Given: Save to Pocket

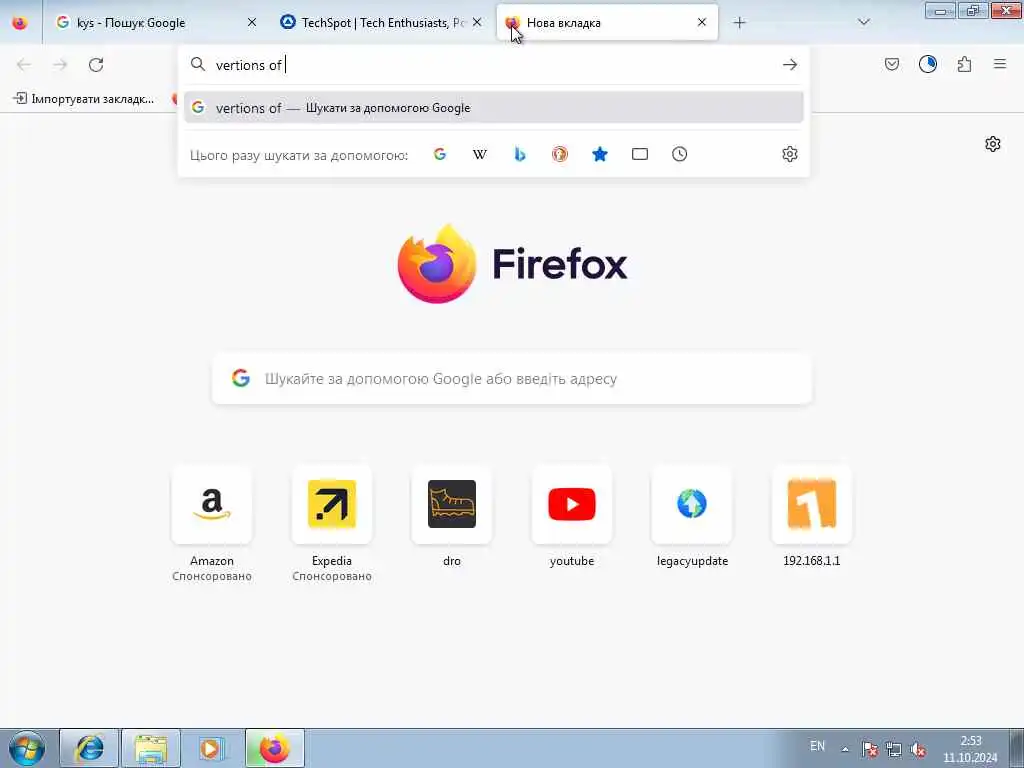Looking at the screenshot, I should coord(891,64).
